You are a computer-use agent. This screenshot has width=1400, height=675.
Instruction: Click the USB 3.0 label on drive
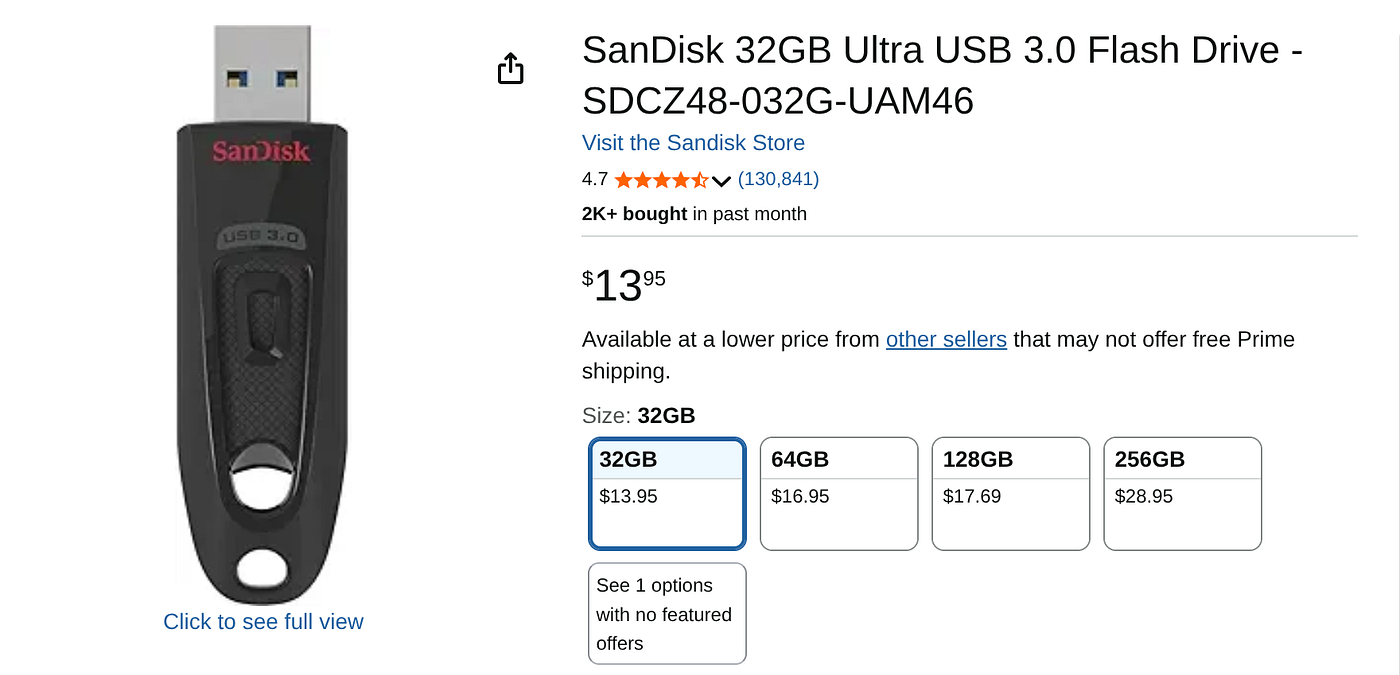(x=262, y=237)
